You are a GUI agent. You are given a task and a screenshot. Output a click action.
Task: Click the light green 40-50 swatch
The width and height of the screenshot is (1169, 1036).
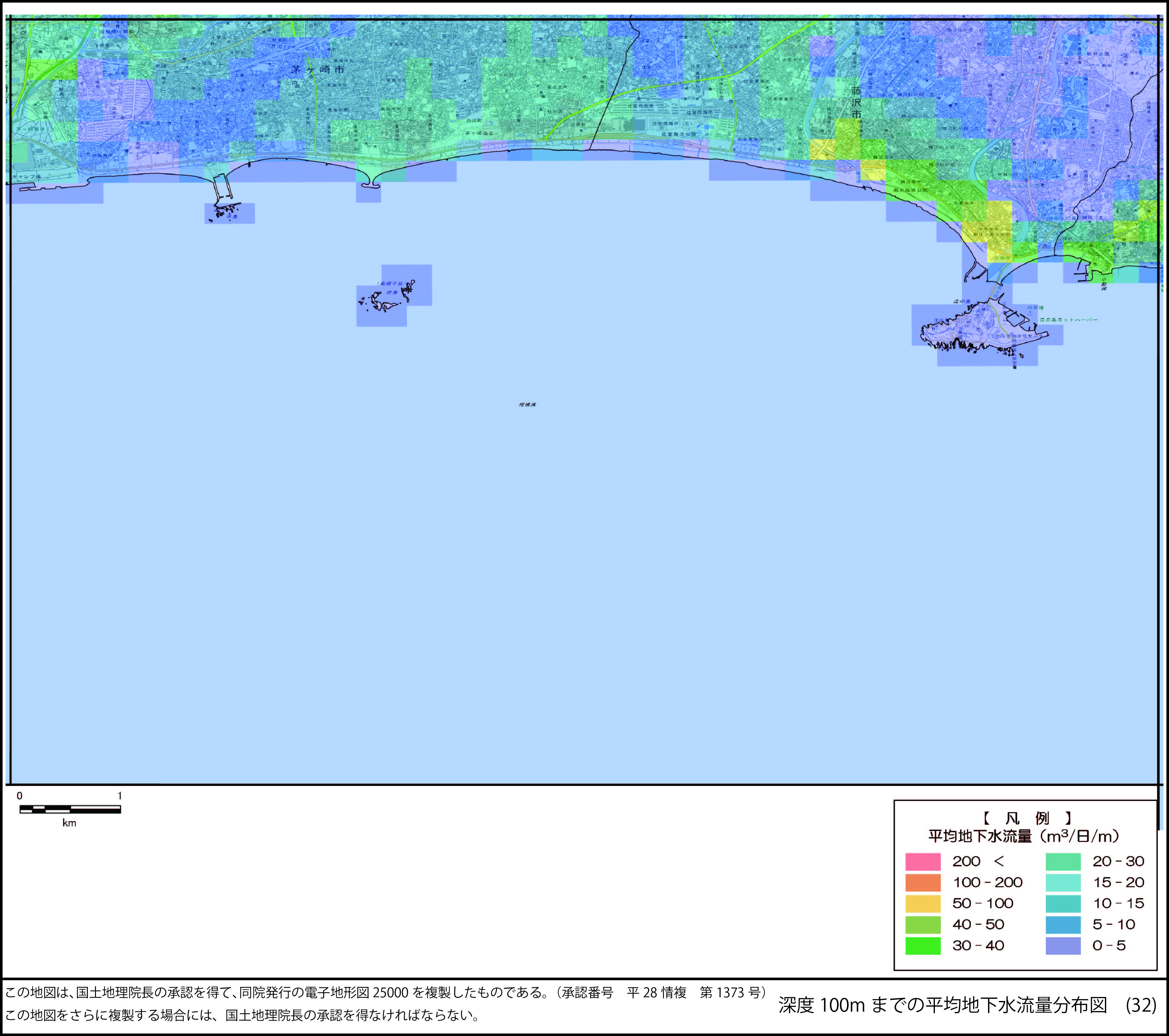coord(922,925)
